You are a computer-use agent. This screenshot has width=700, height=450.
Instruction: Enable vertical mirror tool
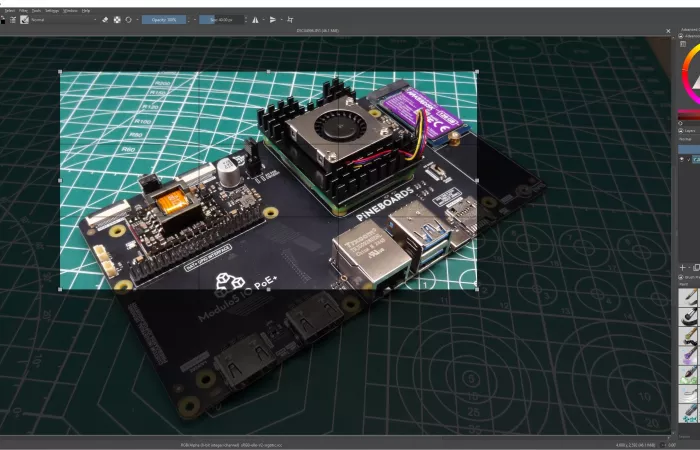tap(273, 19)
